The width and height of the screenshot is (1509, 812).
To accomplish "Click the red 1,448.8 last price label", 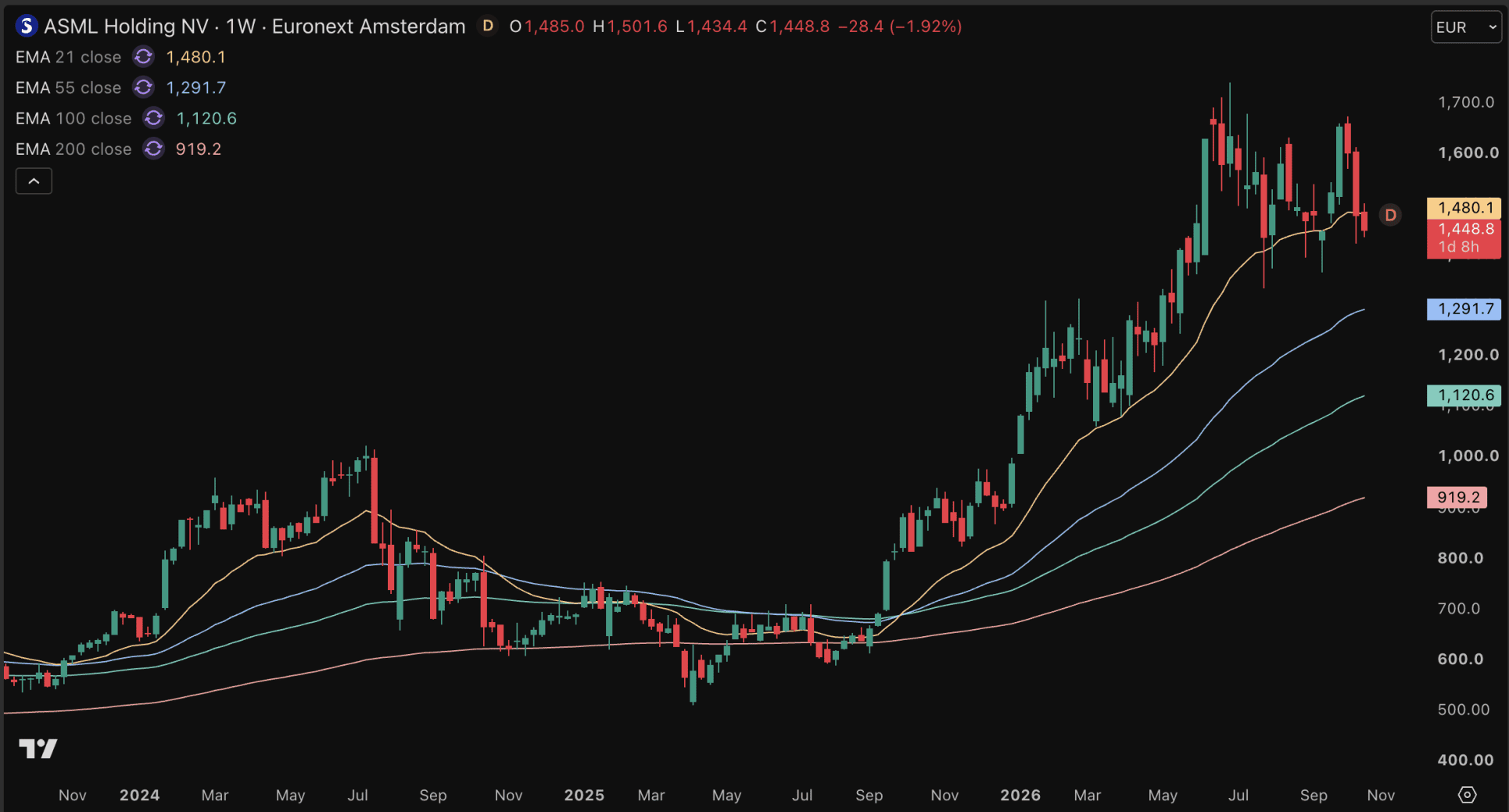I will [1464, 238].
